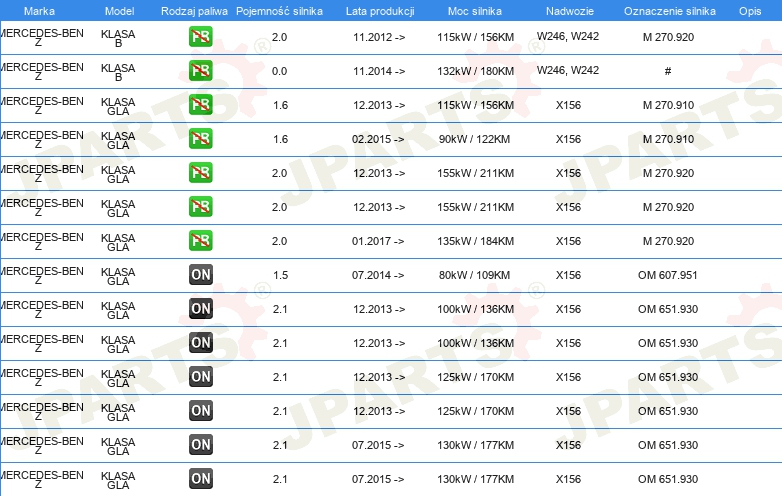Click the '01.2017 ->' production date cell

pos(378,241)
